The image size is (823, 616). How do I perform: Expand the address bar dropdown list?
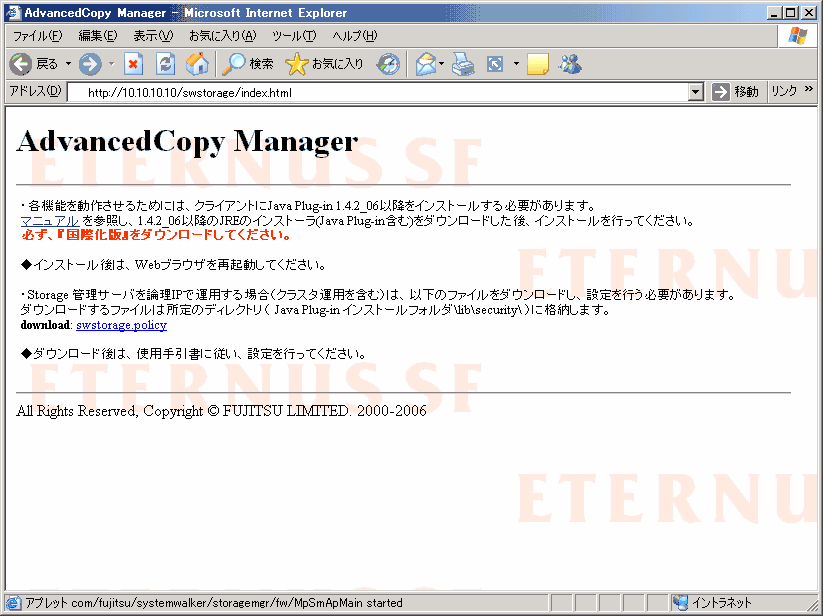(695, 92)
